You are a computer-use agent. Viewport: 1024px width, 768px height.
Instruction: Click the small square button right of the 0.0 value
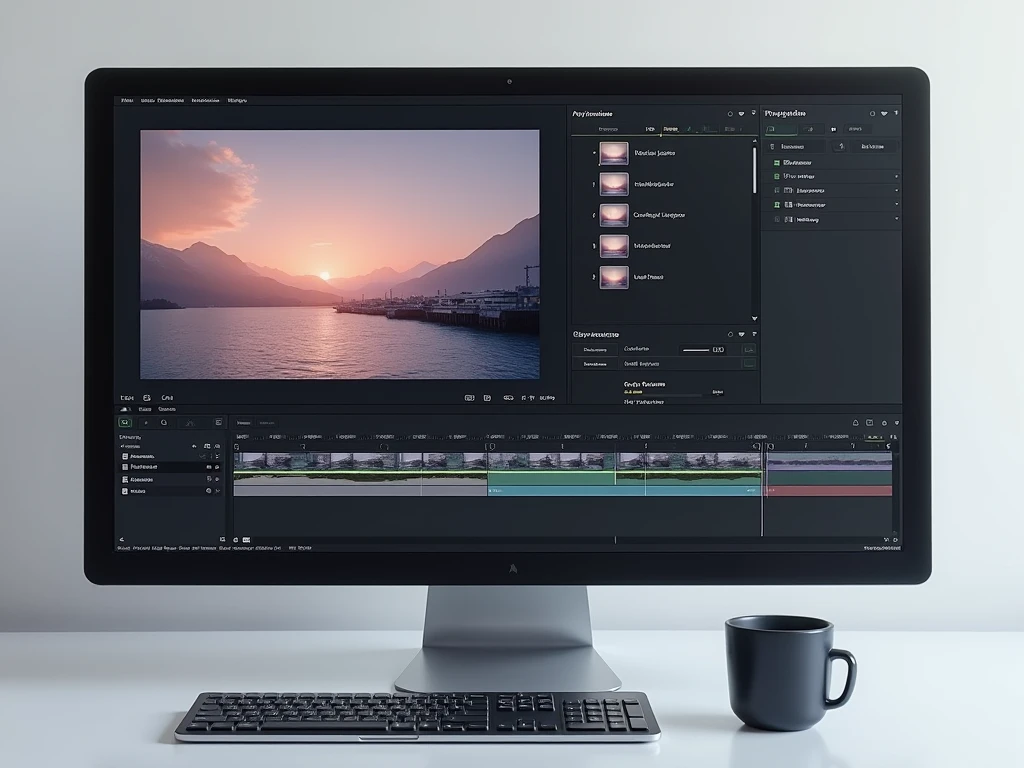click(748, 350)
